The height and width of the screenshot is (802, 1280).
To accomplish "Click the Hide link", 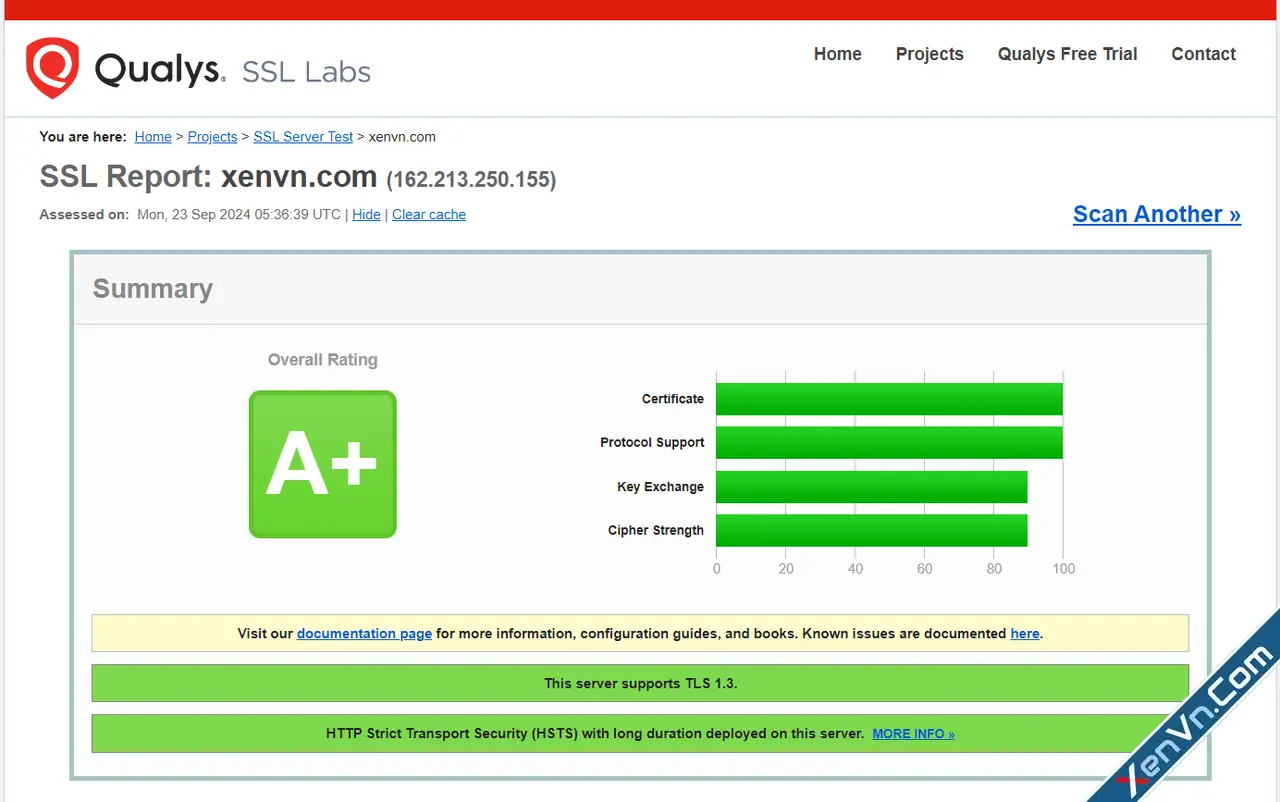I will [x=366, y=215].
